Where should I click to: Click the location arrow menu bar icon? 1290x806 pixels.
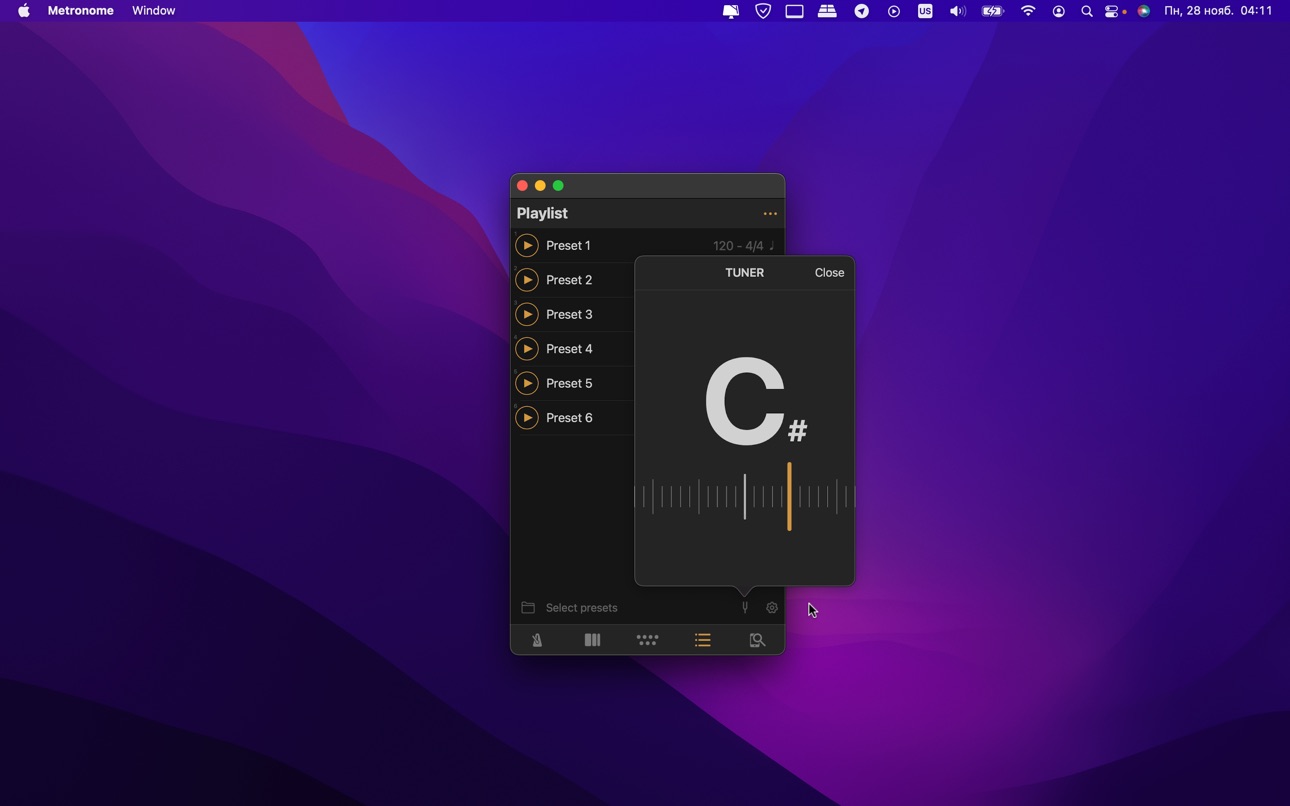pyautogui.click(x=861, y=11)
